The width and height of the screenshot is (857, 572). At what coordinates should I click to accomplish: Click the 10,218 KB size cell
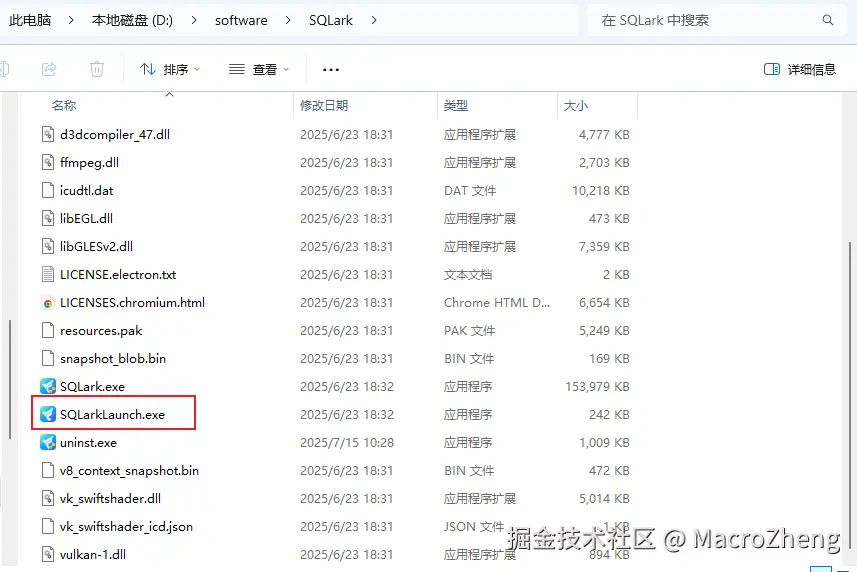(601, 191)
